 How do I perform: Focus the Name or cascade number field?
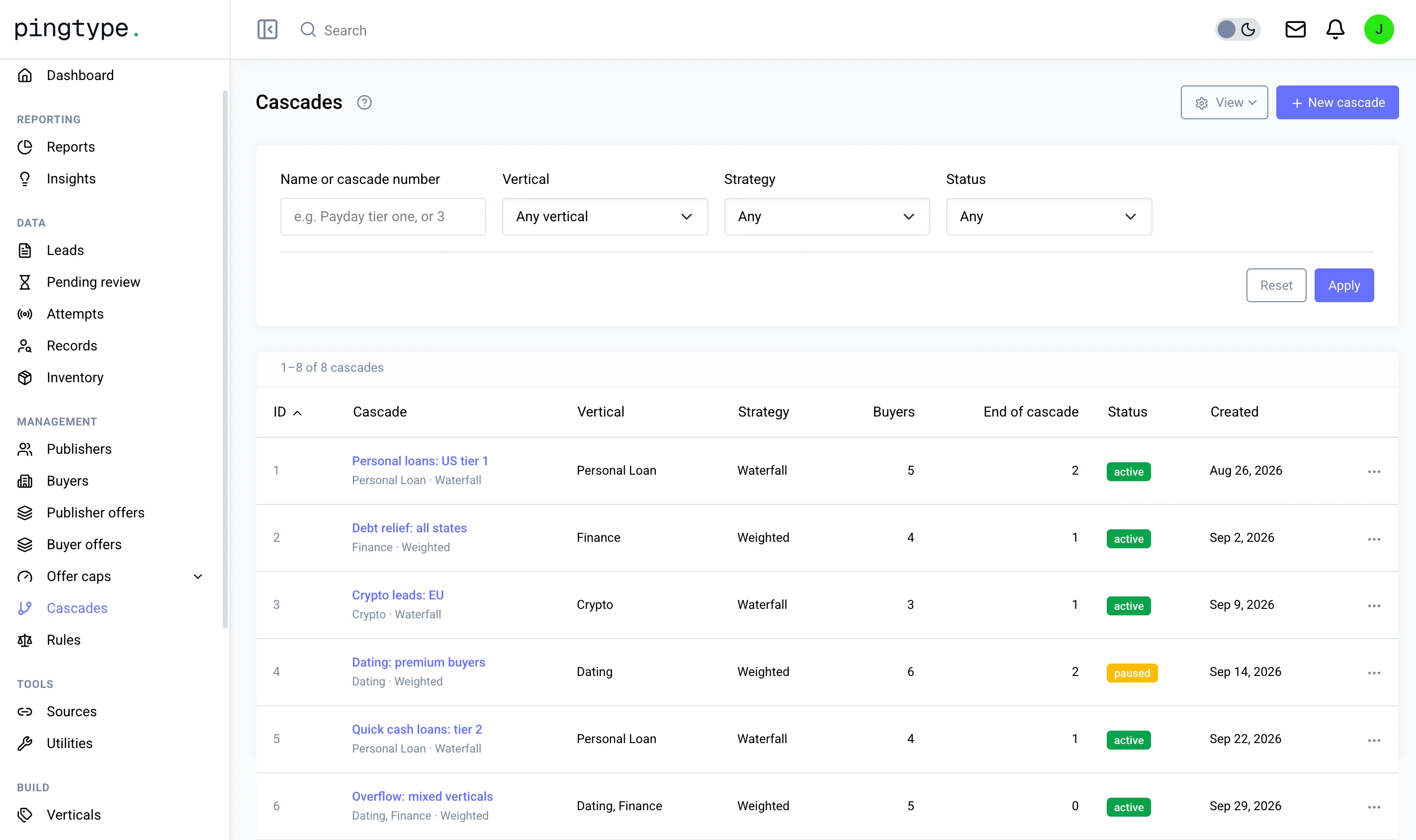pos(383,217)
